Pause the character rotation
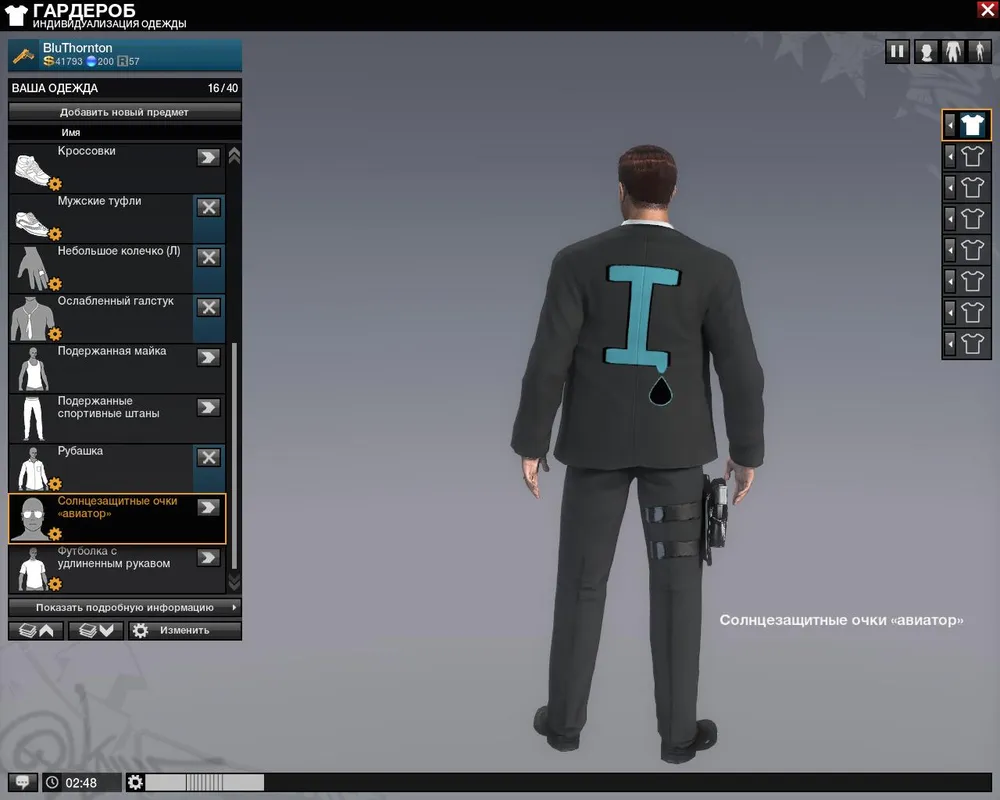Screen dimensions: 1000x800 [x=897, y=52]
